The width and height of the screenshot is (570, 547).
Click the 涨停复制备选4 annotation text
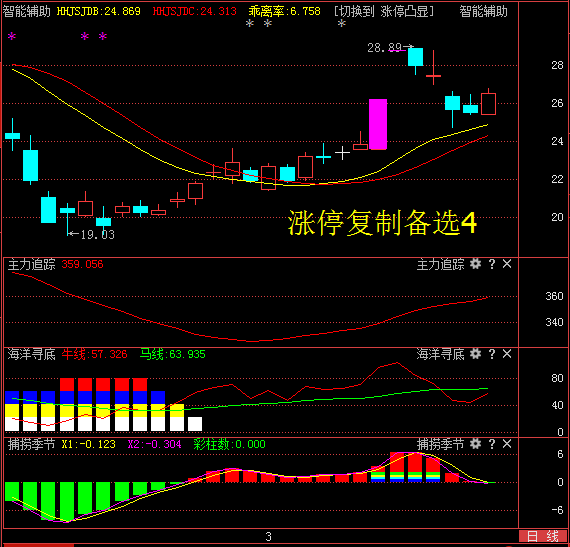[382, 222]
